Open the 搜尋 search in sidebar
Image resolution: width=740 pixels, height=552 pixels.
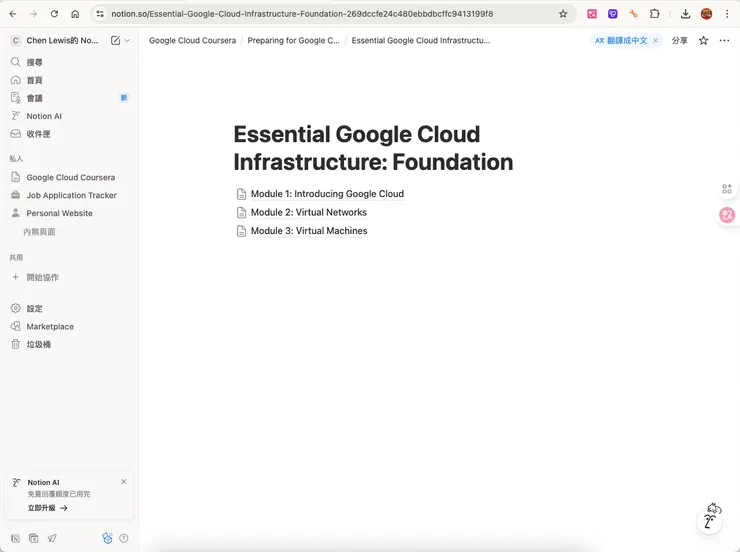tap(35, 62)
